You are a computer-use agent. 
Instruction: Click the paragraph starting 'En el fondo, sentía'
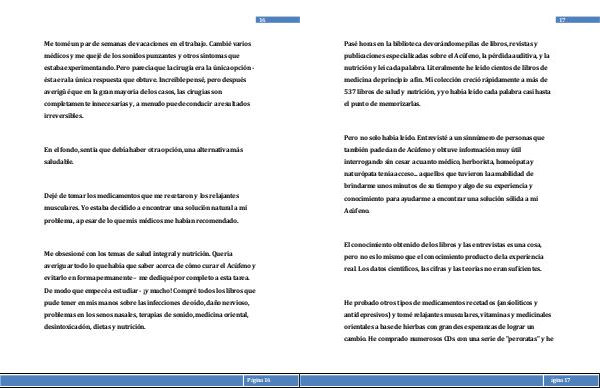tap(143, 155)
